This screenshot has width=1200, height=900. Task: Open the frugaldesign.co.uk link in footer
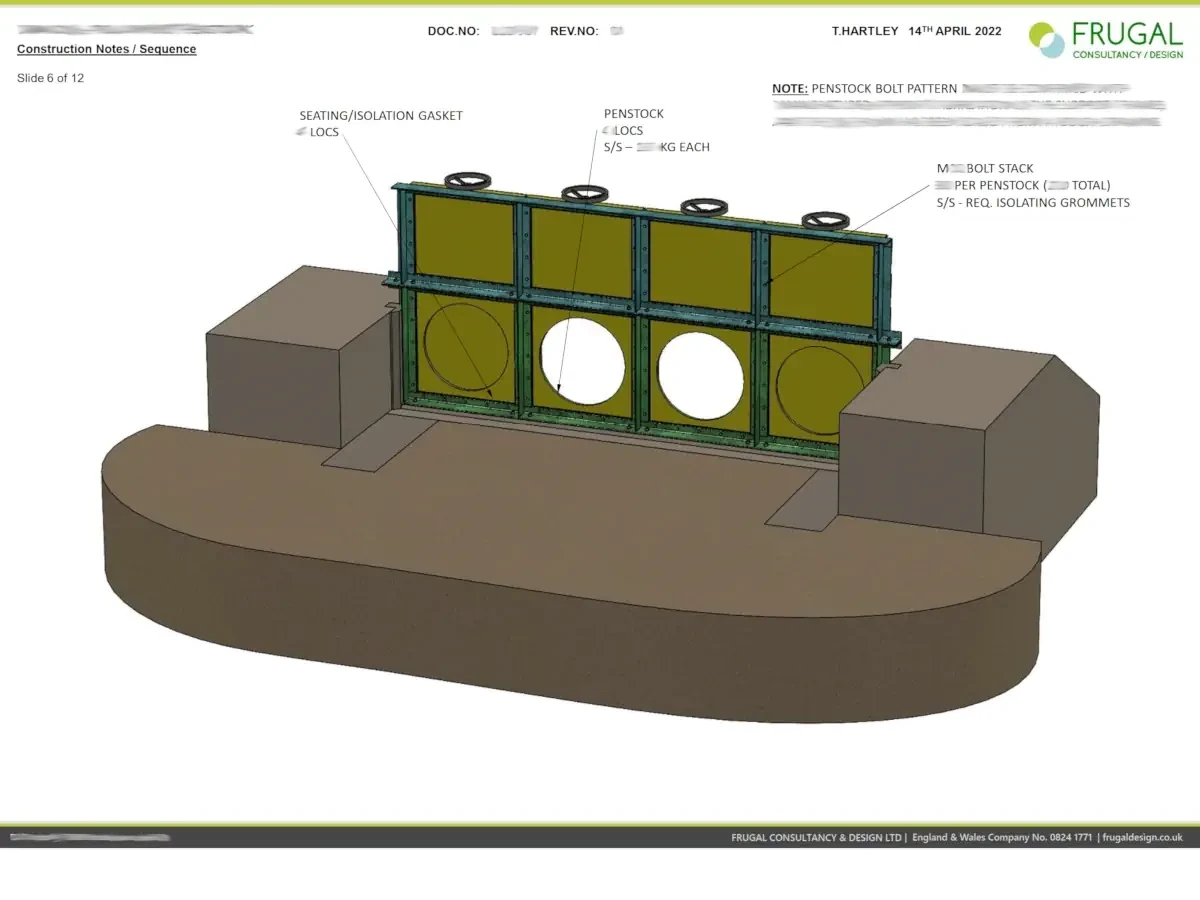1143,838
